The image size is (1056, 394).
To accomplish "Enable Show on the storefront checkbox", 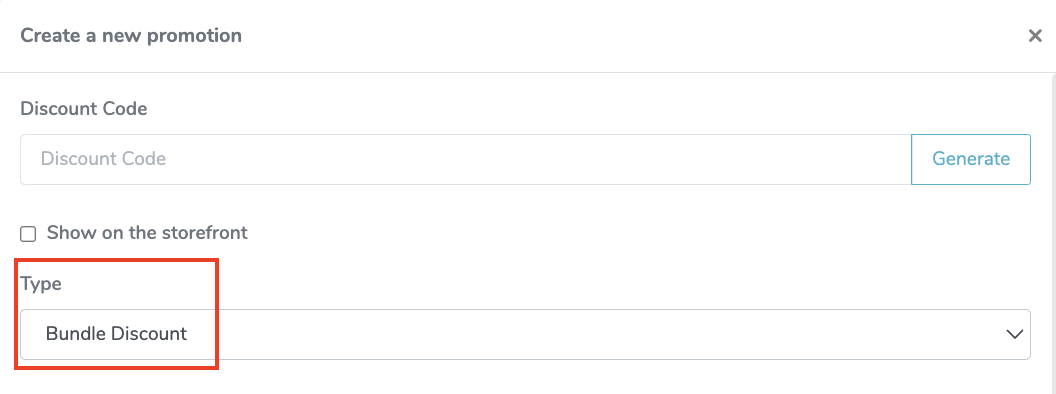I will click(28, 234).
